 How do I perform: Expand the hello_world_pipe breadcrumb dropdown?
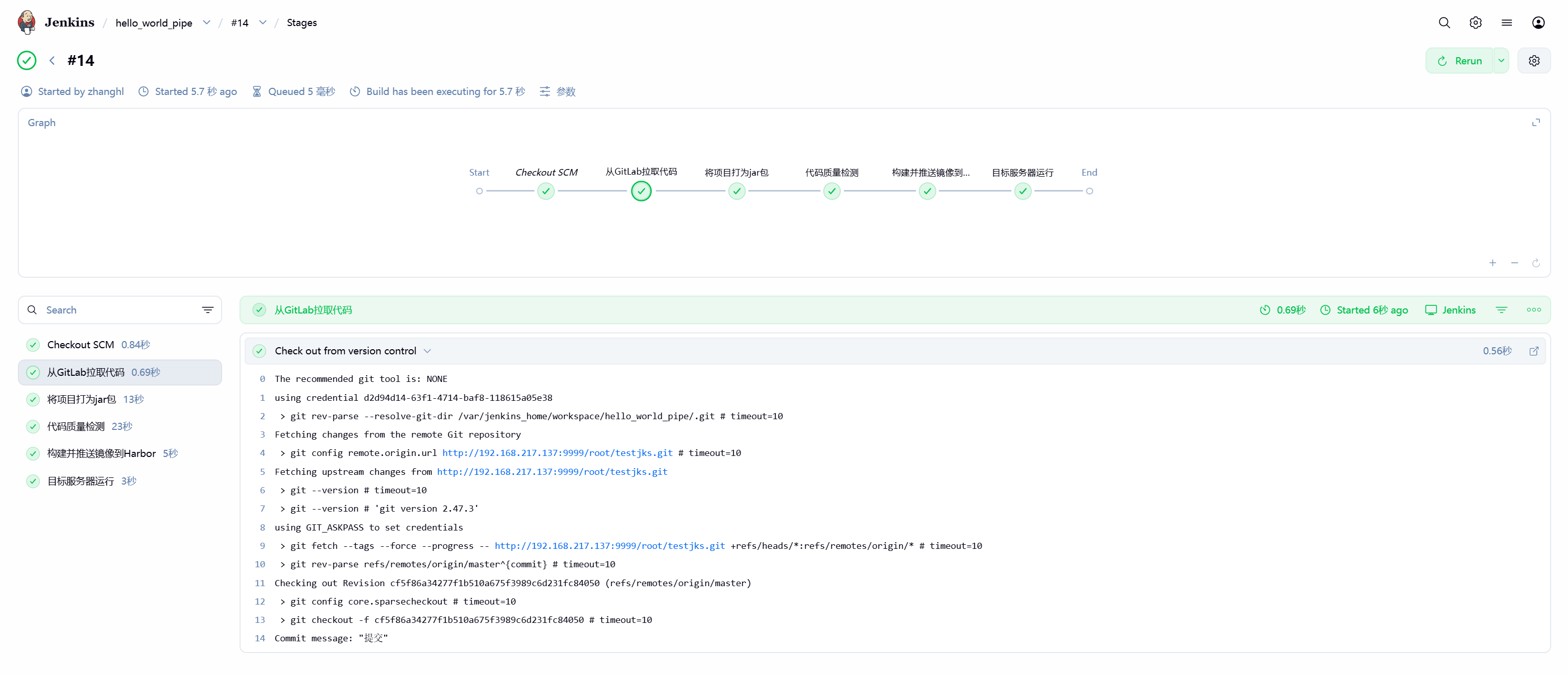pyautogui.click(x=206, y=22)
